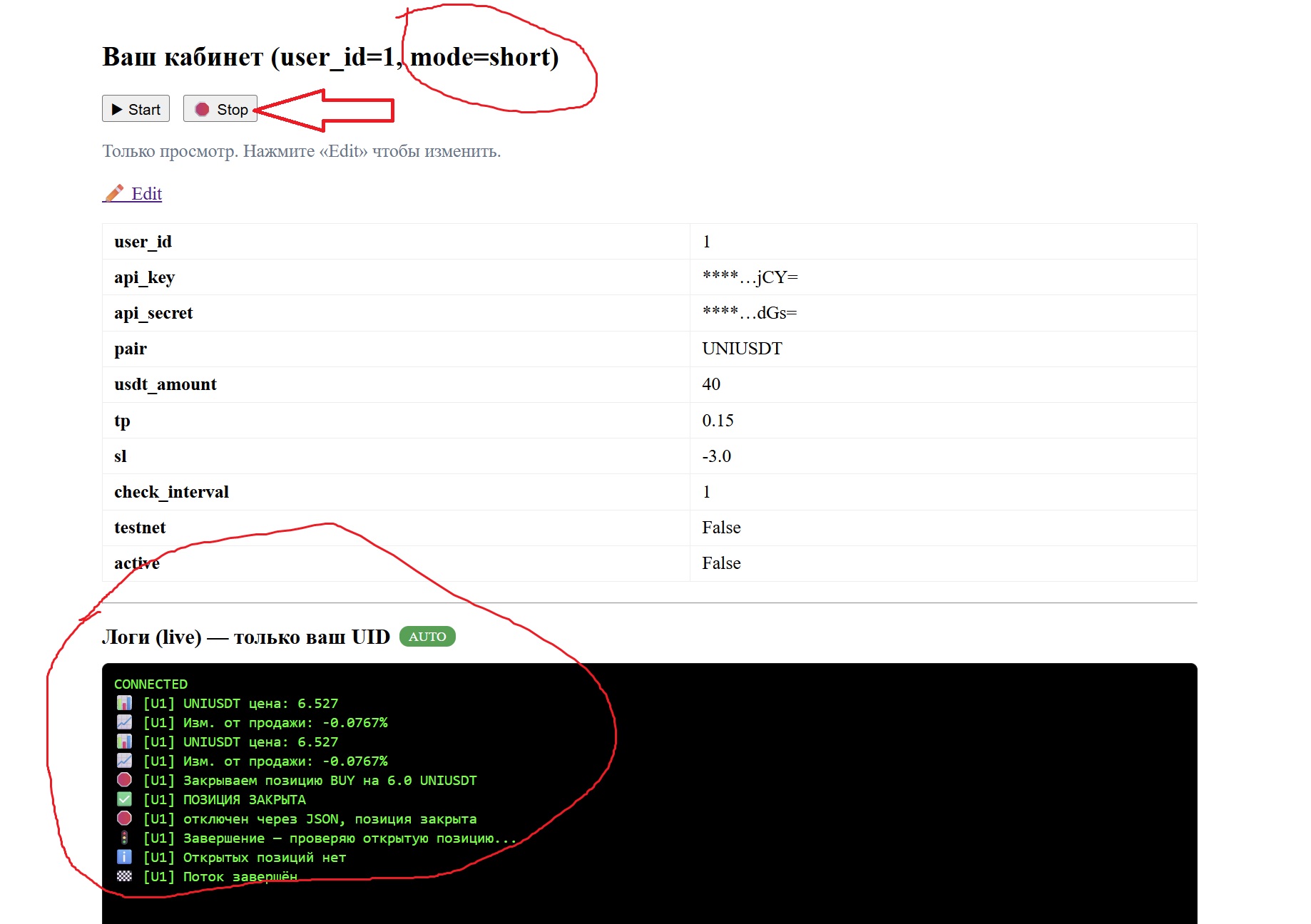Image resolution: width=1311 pixels, height=924 pixels.
Task: Click the tp value 0.15
Action: point(718,421)
